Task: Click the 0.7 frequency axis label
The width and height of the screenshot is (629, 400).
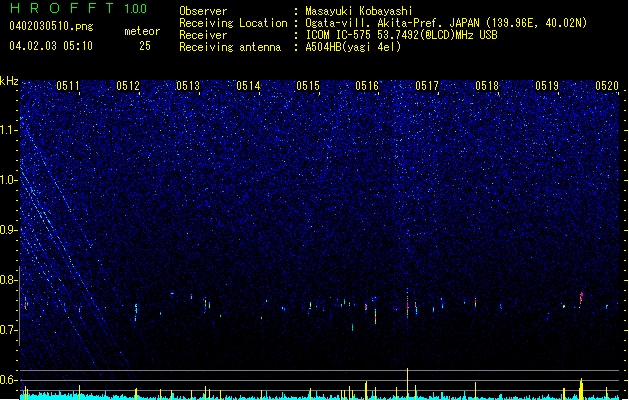Action: pos(8,330)
